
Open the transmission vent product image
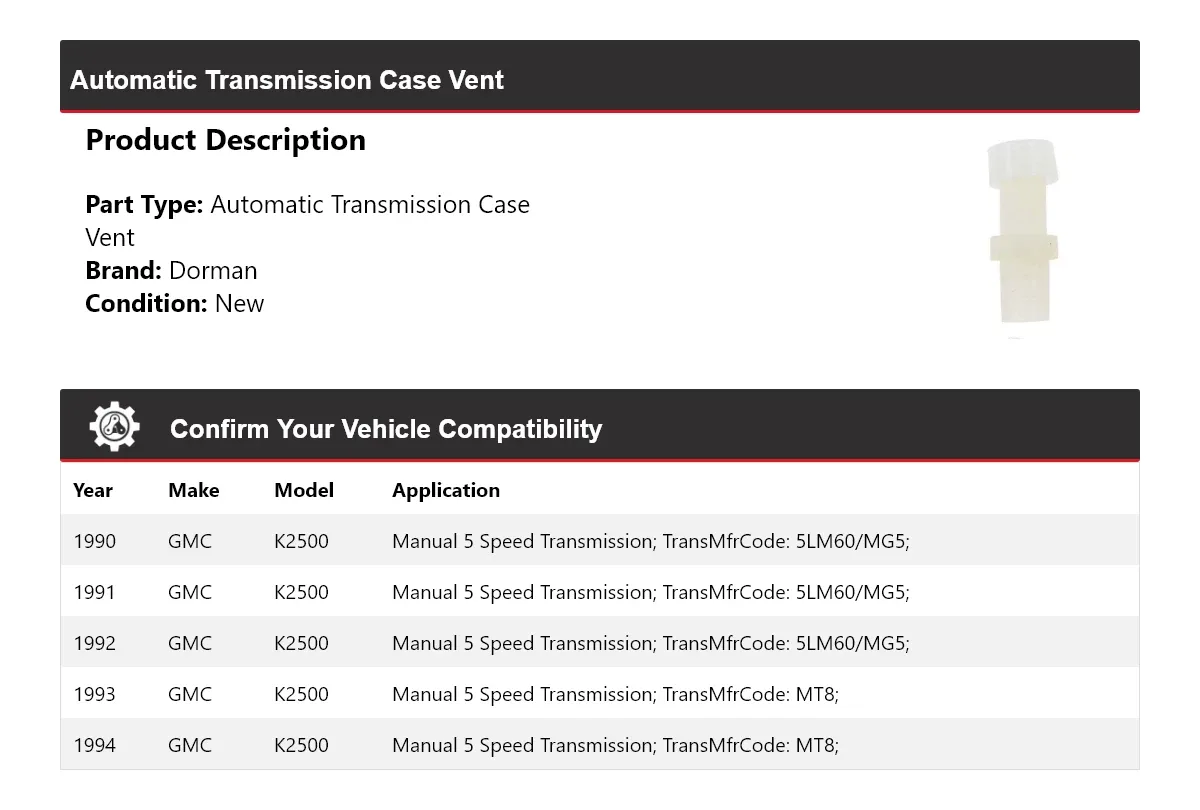tap(1022, 232)
